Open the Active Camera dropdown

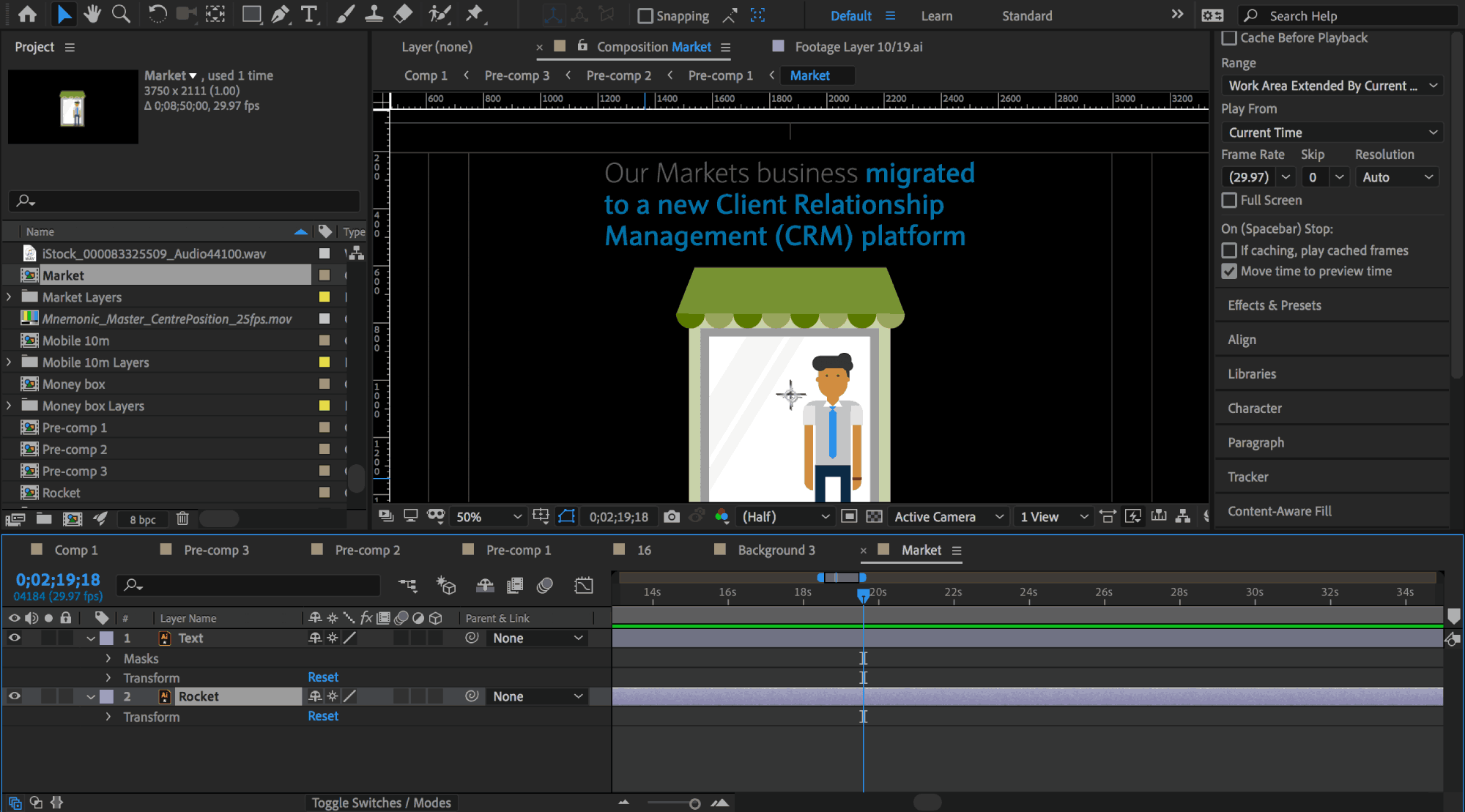click(949, 517)
